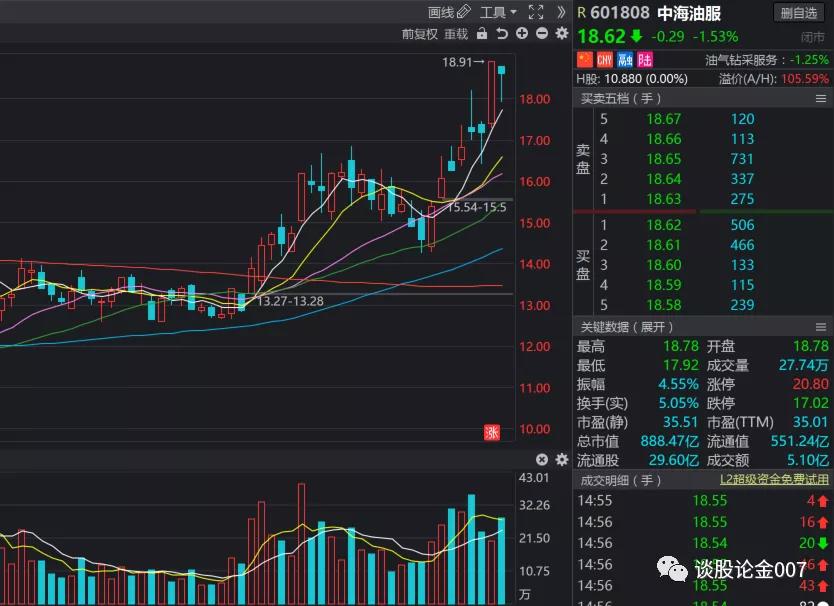This screenshot has height=606, width=834.
Task: Select sell level 5 price 18.67
Action: (x=664, y=119)
